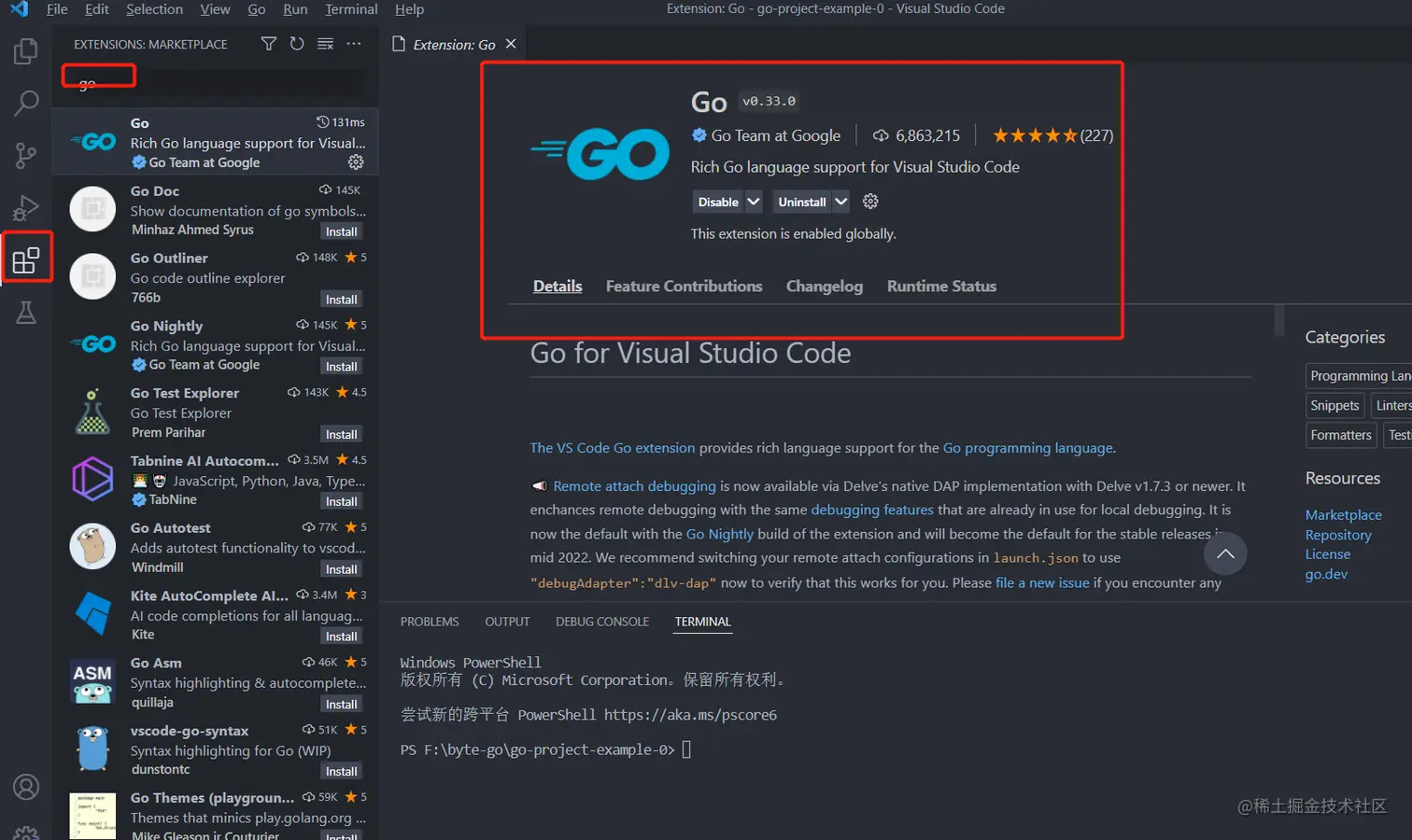This screenshot has height=840, width=1412.
Task: Open the View menu
Action: 215,9
